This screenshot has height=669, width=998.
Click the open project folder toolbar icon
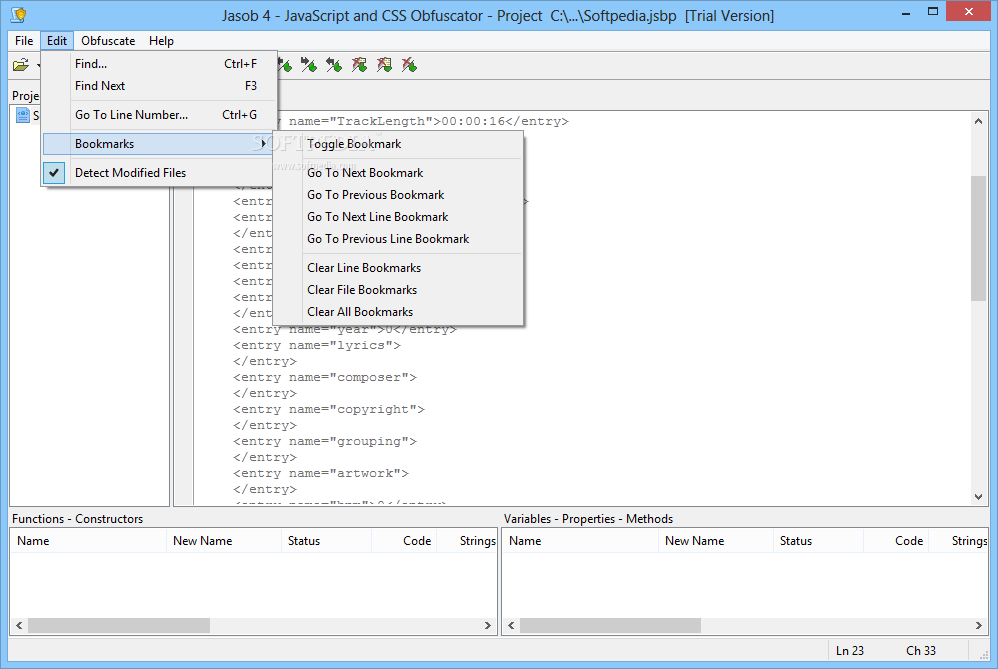tap(21, 65)
